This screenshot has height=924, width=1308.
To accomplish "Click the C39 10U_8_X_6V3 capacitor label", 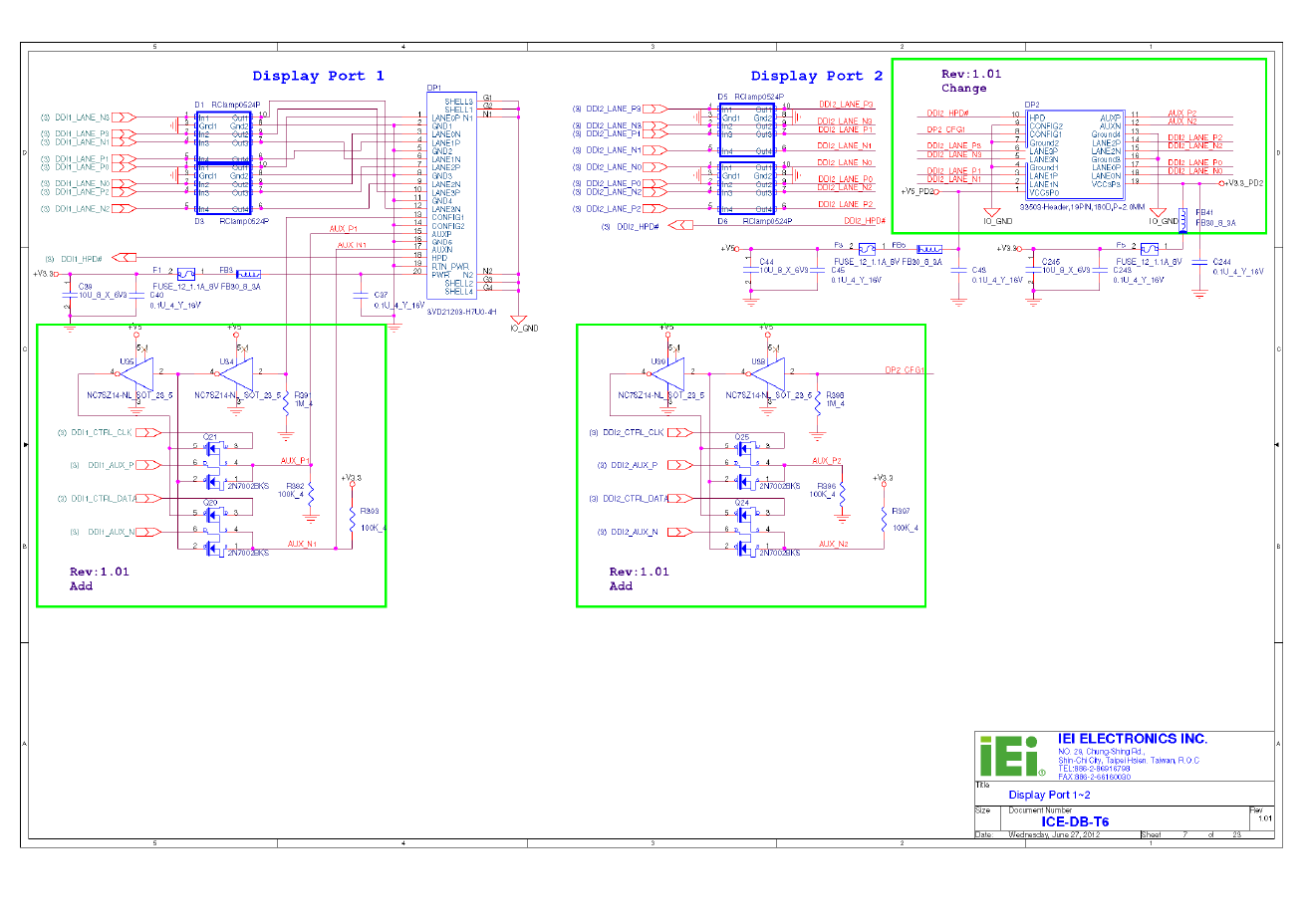I will [x=103, y=291].
